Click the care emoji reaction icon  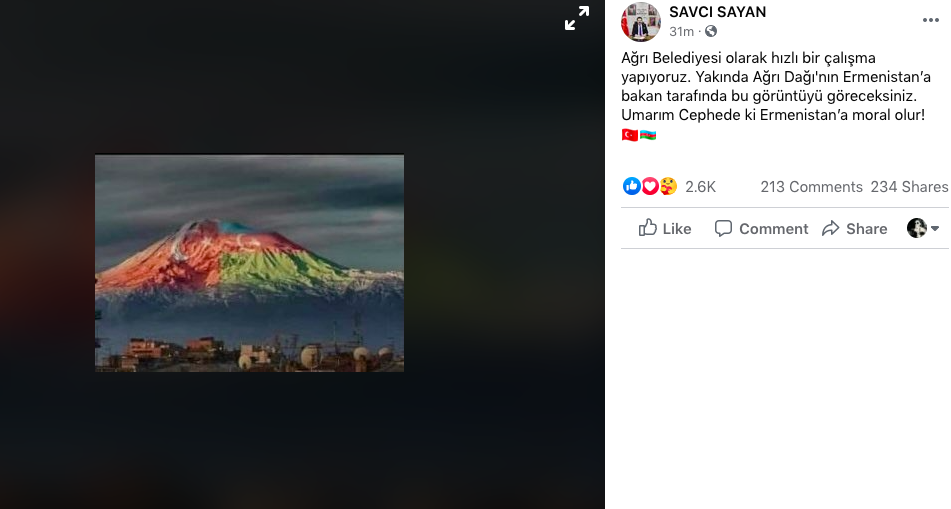tap(668, 186)
